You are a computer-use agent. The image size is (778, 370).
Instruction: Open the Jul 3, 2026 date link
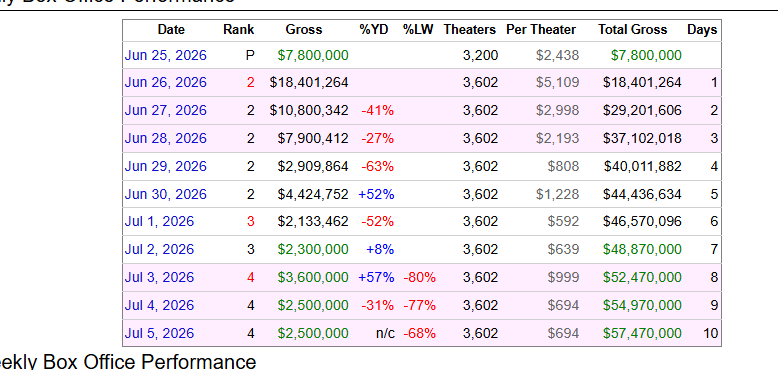(x=159, y=277)
